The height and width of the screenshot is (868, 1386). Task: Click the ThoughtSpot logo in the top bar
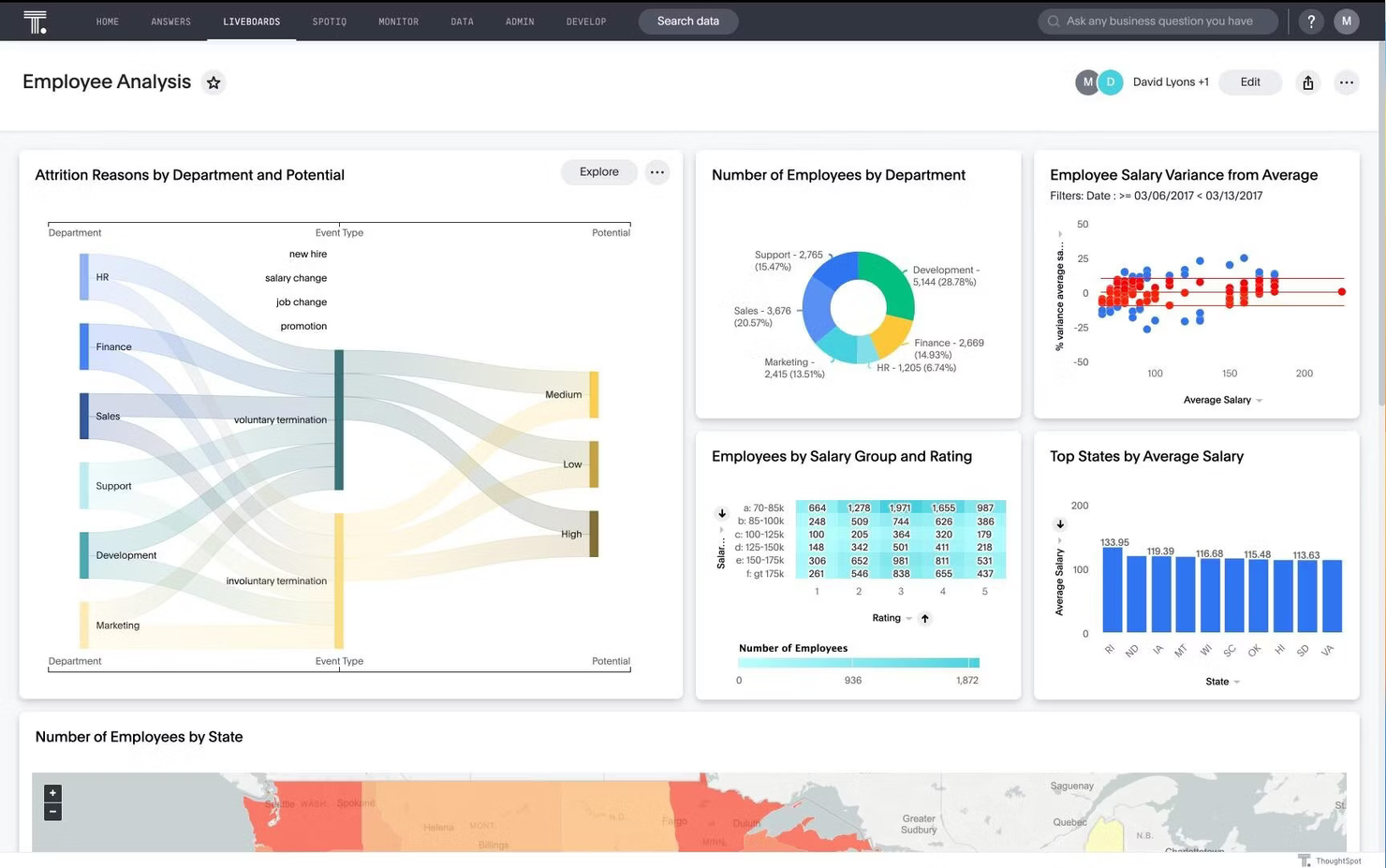(x=36, y=21)
